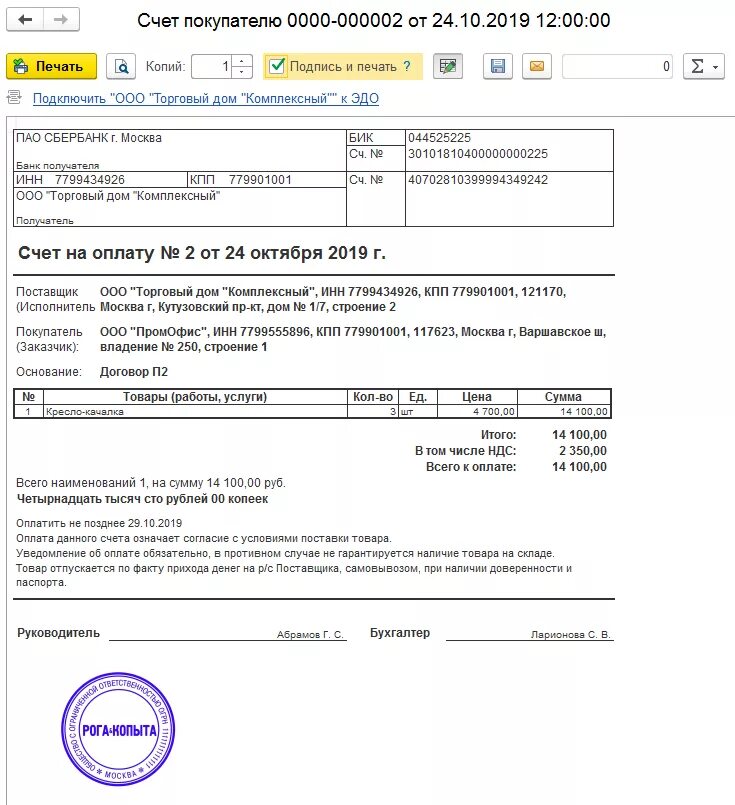Open the sigma sum dropdown
Screen dimensions: 735x805
click(704, 66)
